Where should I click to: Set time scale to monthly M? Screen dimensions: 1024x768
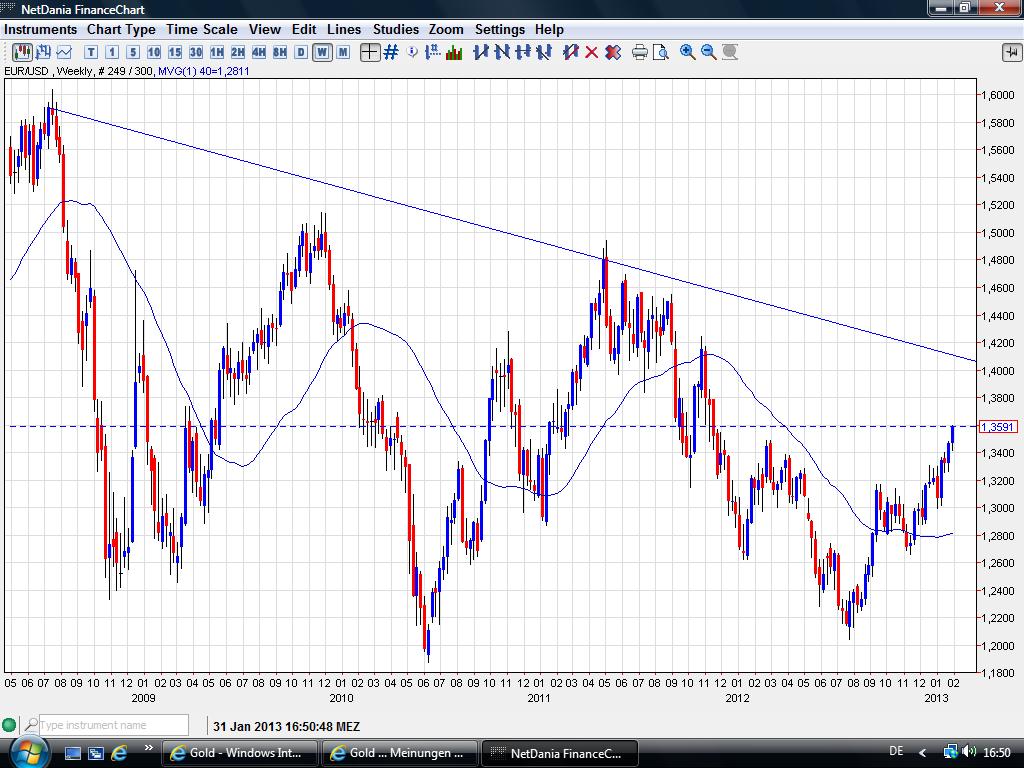(343, 52)
